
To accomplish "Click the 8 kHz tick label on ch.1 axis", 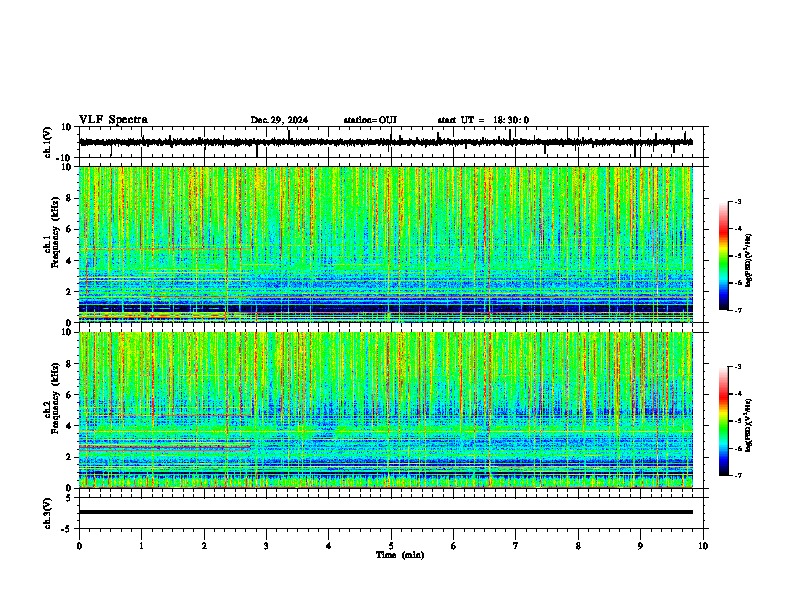I will coord(69,198).
